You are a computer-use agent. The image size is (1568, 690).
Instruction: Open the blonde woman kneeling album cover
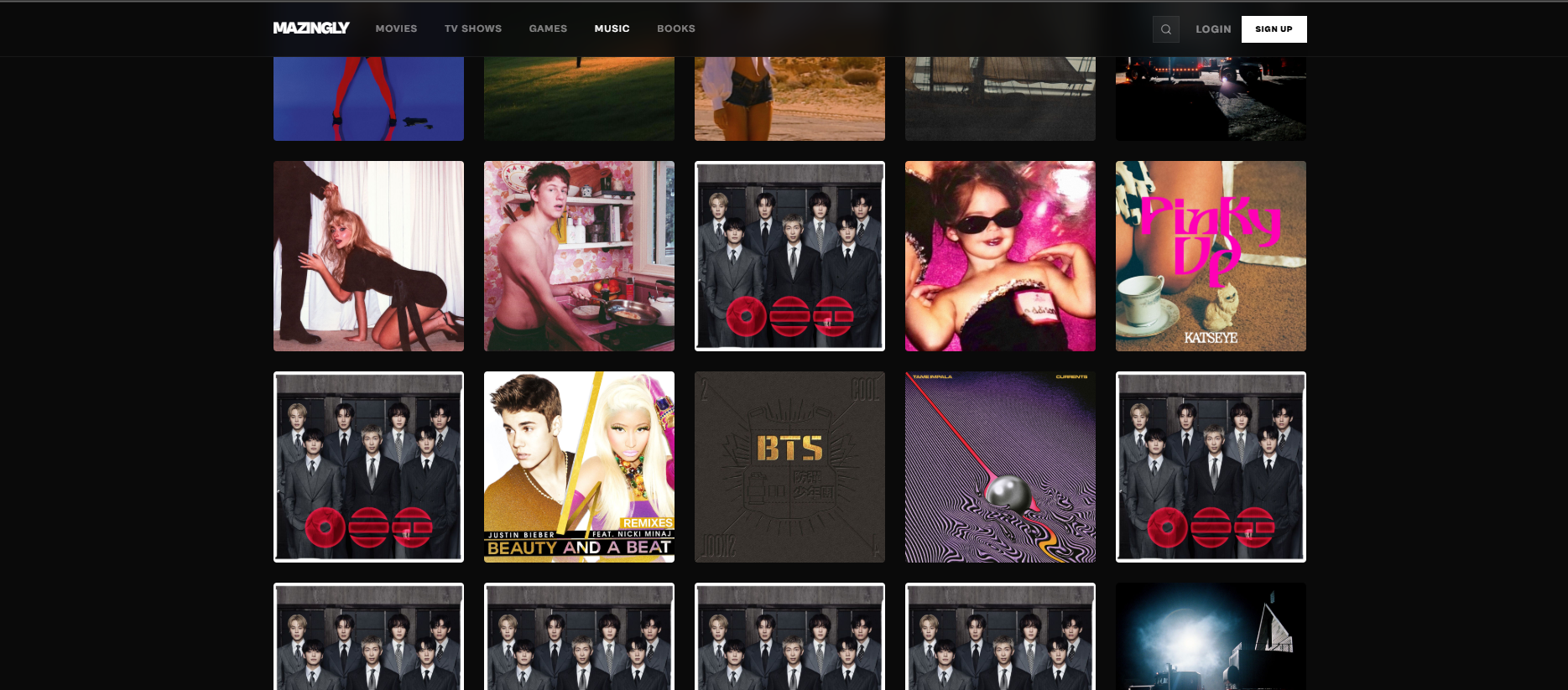(368, 256)
